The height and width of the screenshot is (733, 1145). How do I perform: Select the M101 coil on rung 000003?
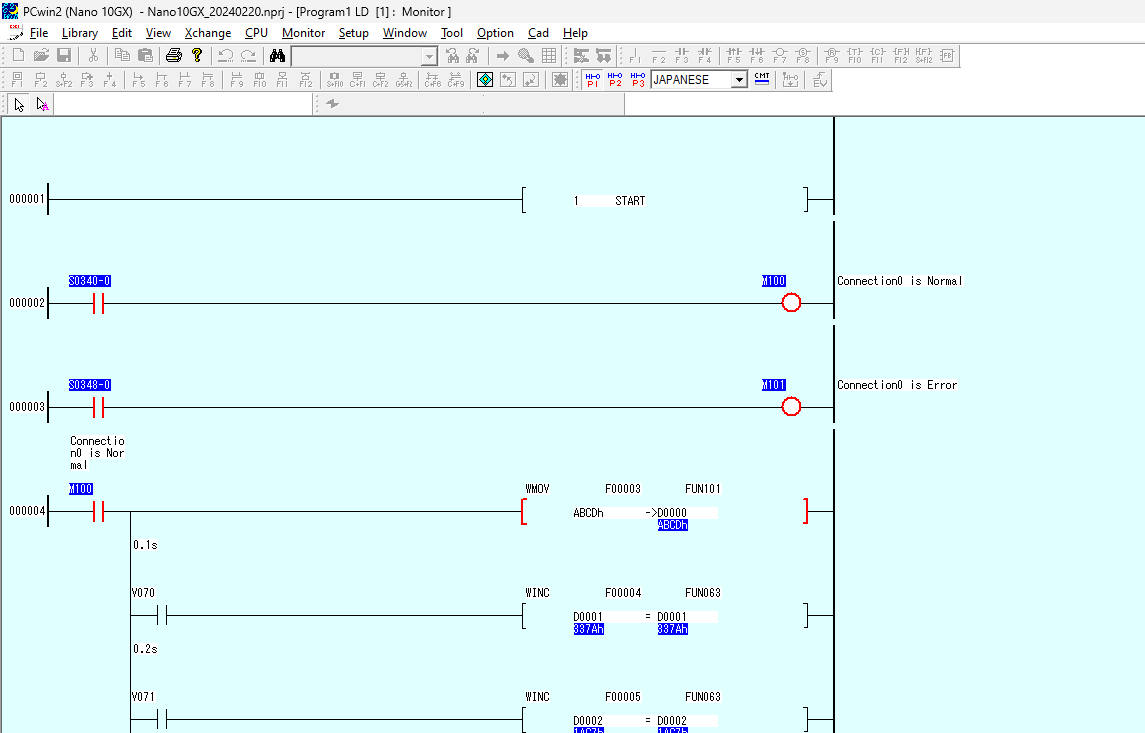point(791,407)
